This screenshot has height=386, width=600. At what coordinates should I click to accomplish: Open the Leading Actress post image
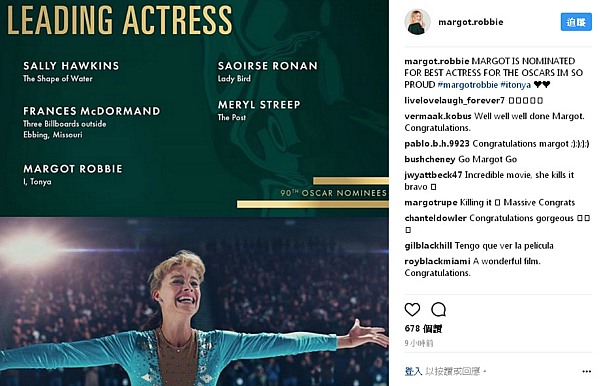[194, 193]
